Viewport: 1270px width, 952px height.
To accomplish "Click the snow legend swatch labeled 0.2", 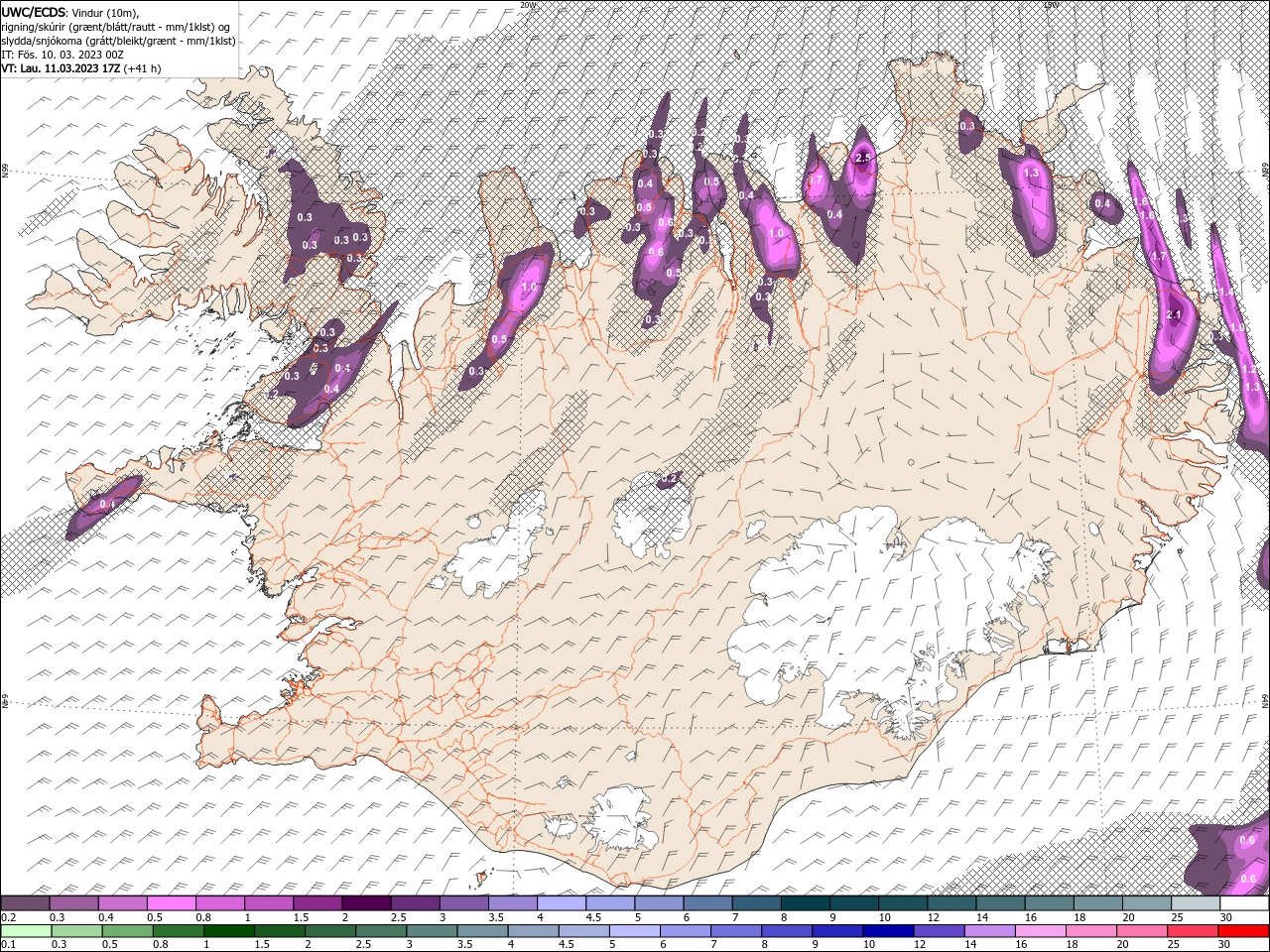I will 25,903.
